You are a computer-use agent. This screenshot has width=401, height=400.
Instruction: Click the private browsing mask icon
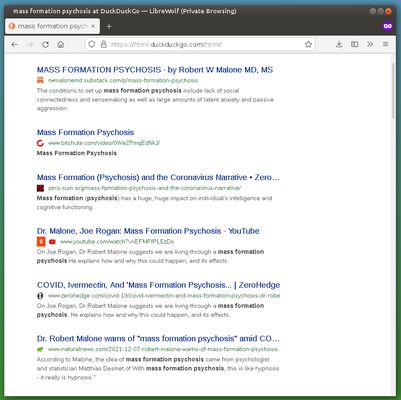387,26
